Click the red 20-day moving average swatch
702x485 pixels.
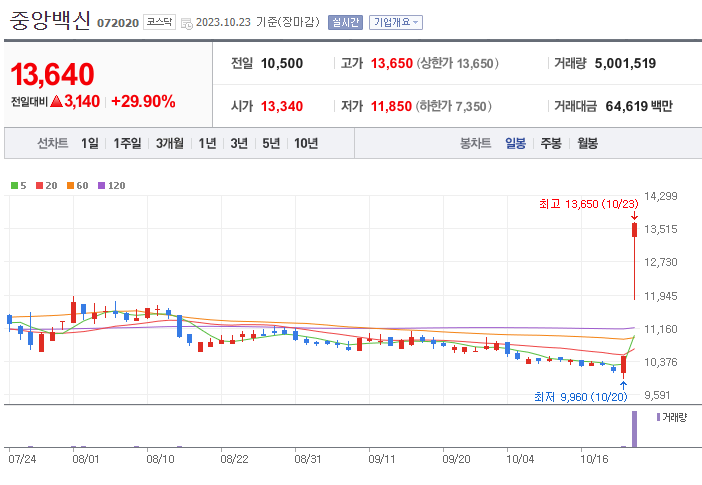39,185
